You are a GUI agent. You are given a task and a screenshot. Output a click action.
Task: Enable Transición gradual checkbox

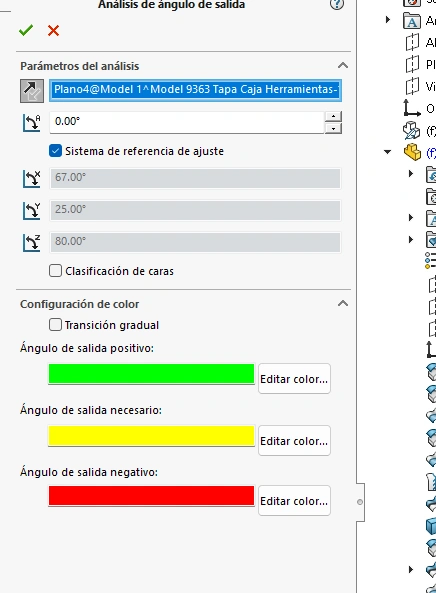click(55, 325)
